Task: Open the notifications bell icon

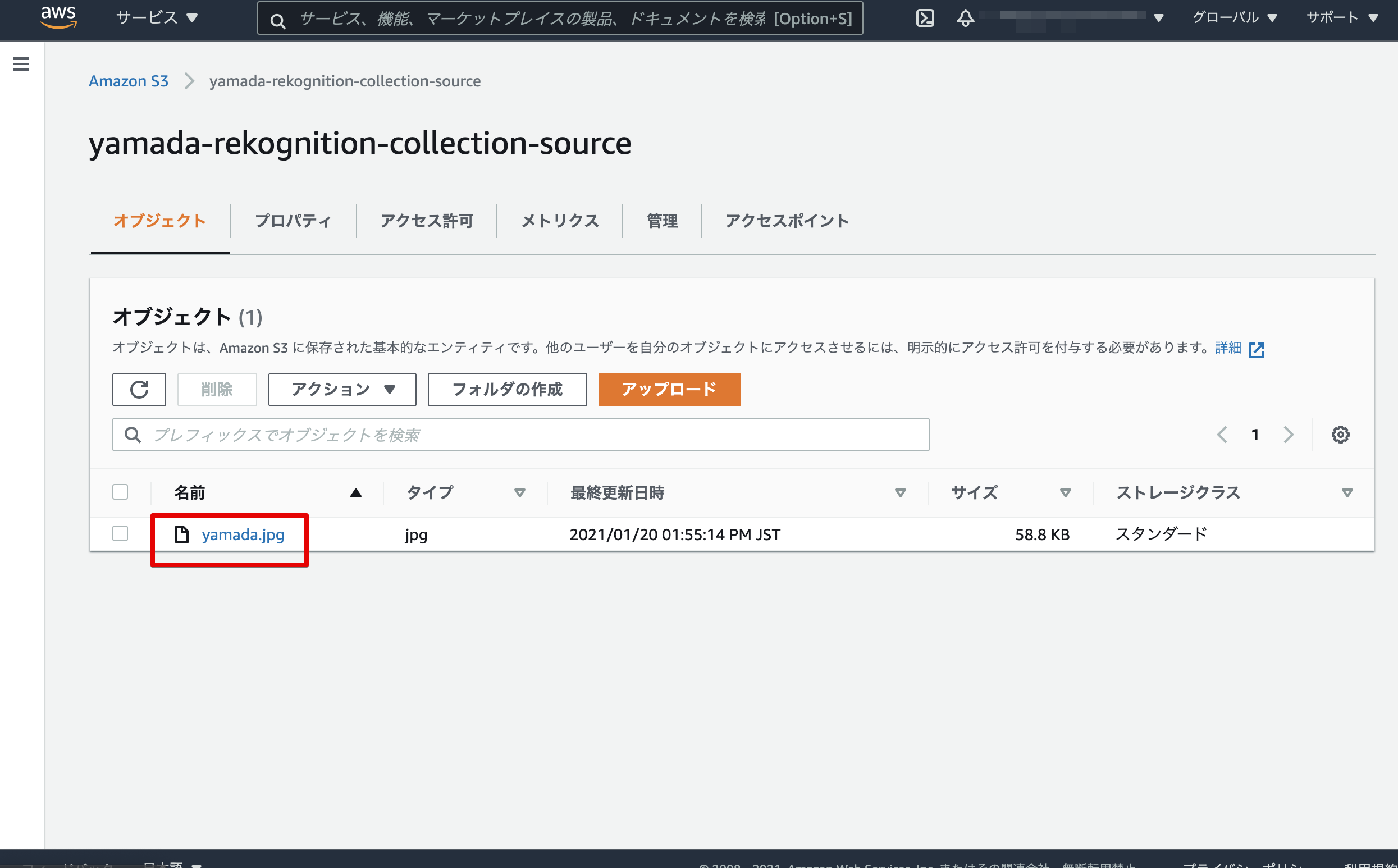Action: tap(965, 19)
